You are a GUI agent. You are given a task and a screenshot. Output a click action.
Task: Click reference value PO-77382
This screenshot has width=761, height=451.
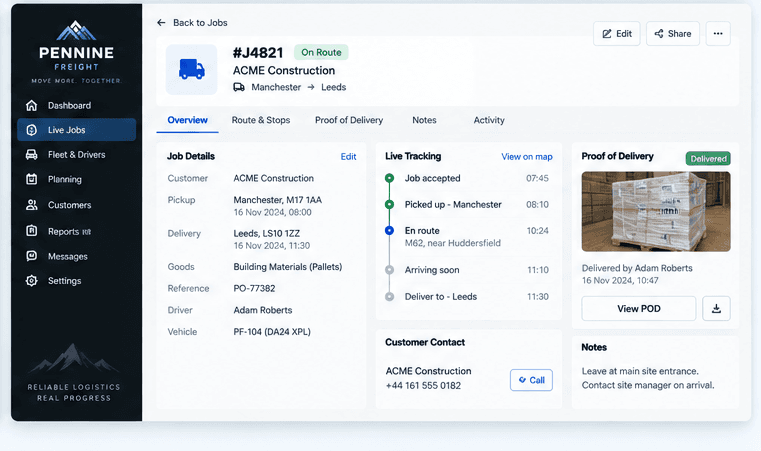pos(254,288)
